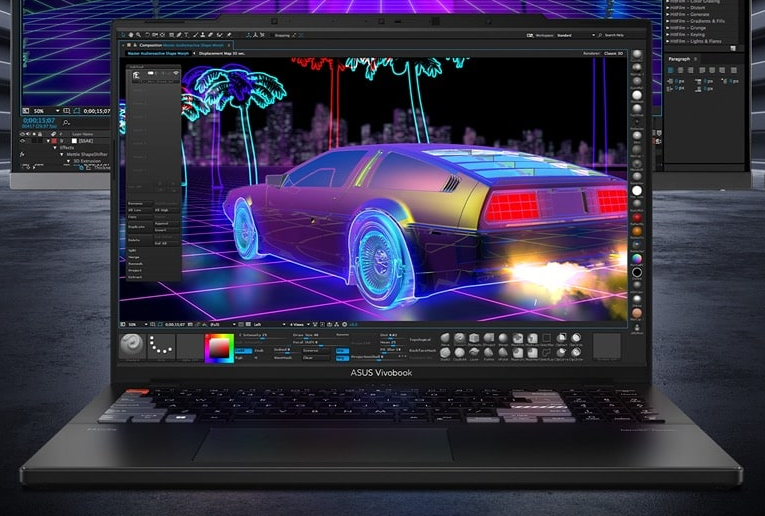
Task: Click the timeline search icon in back window
Action: (66, 122)
